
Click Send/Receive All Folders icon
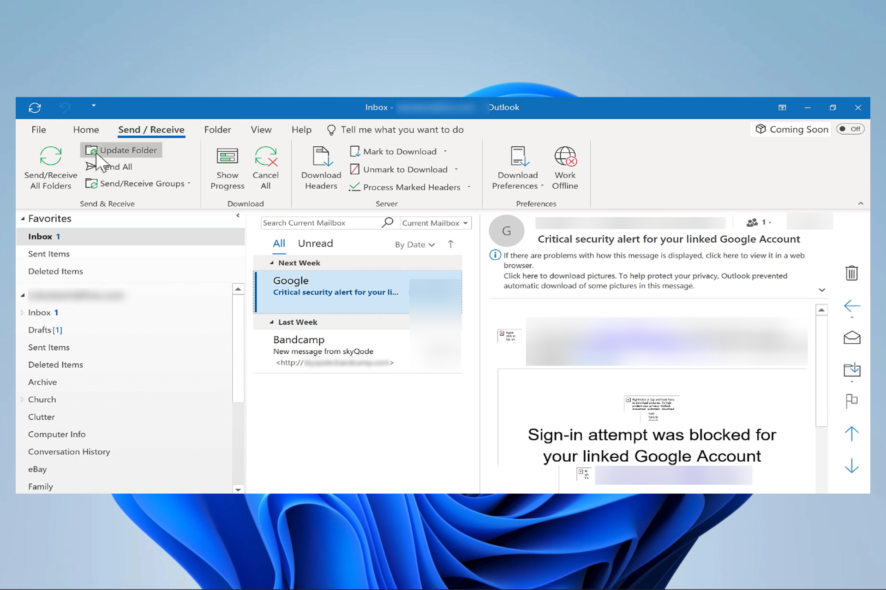[50, 157]
